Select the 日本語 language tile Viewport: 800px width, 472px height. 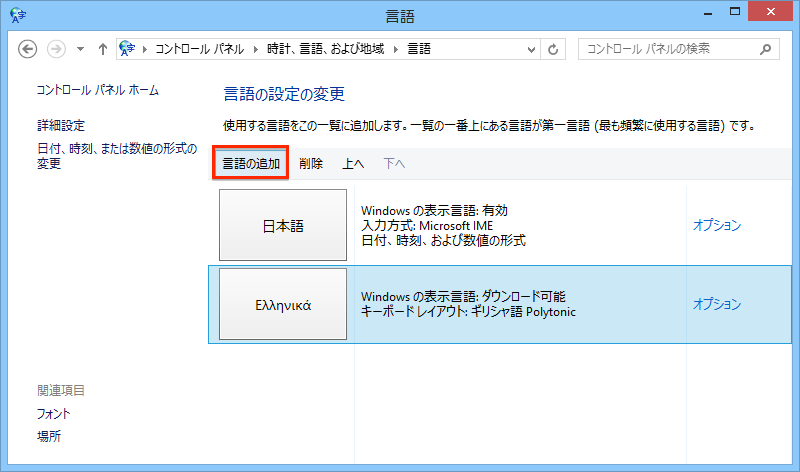[x=283, y=226]
